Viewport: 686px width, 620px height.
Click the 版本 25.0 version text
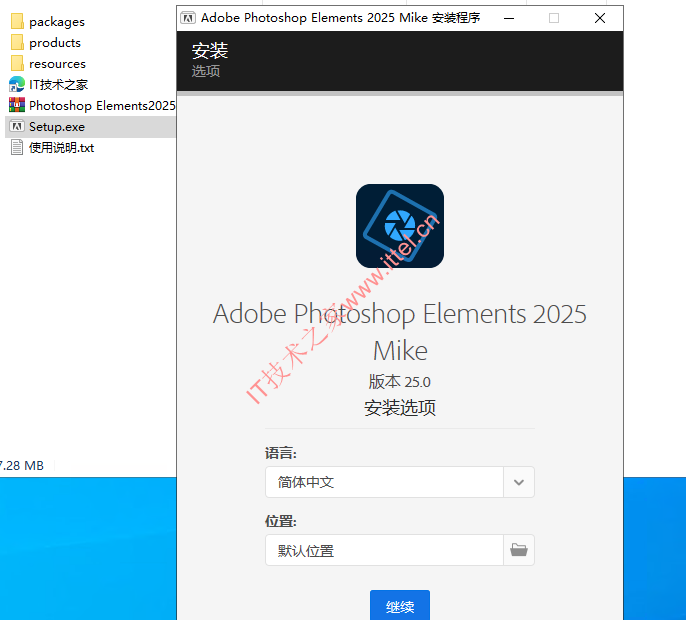click(x=399, y=382)
